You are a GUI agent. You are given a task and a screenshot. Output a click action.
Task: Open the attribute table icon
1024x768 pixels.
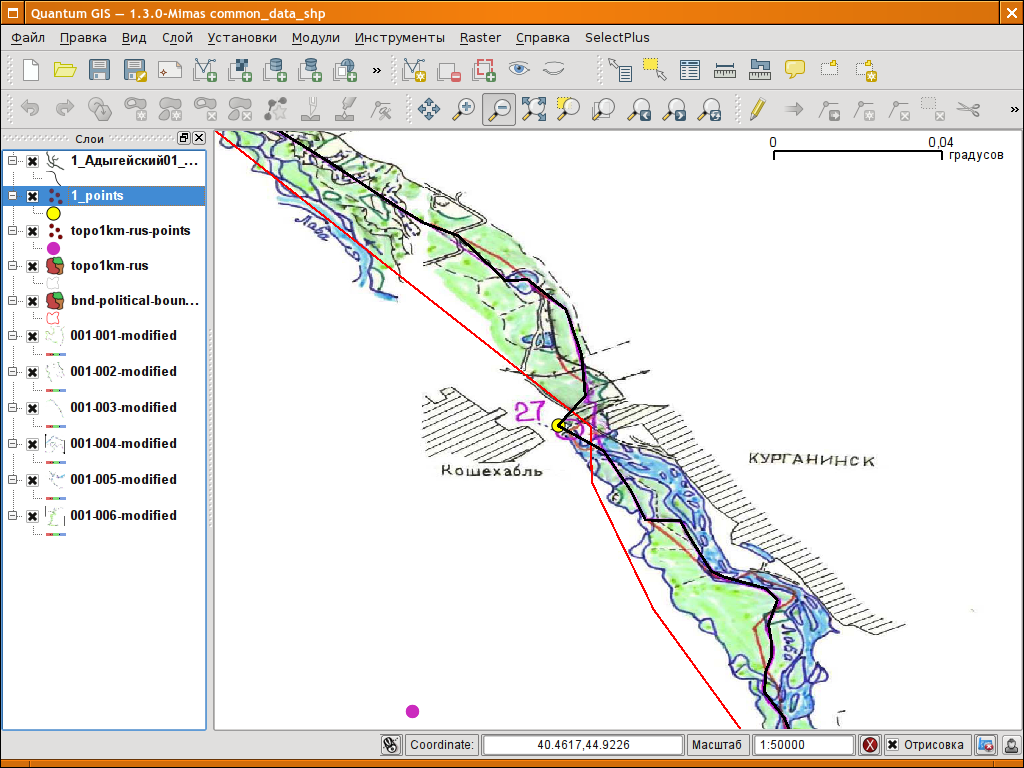click(690, 70)
